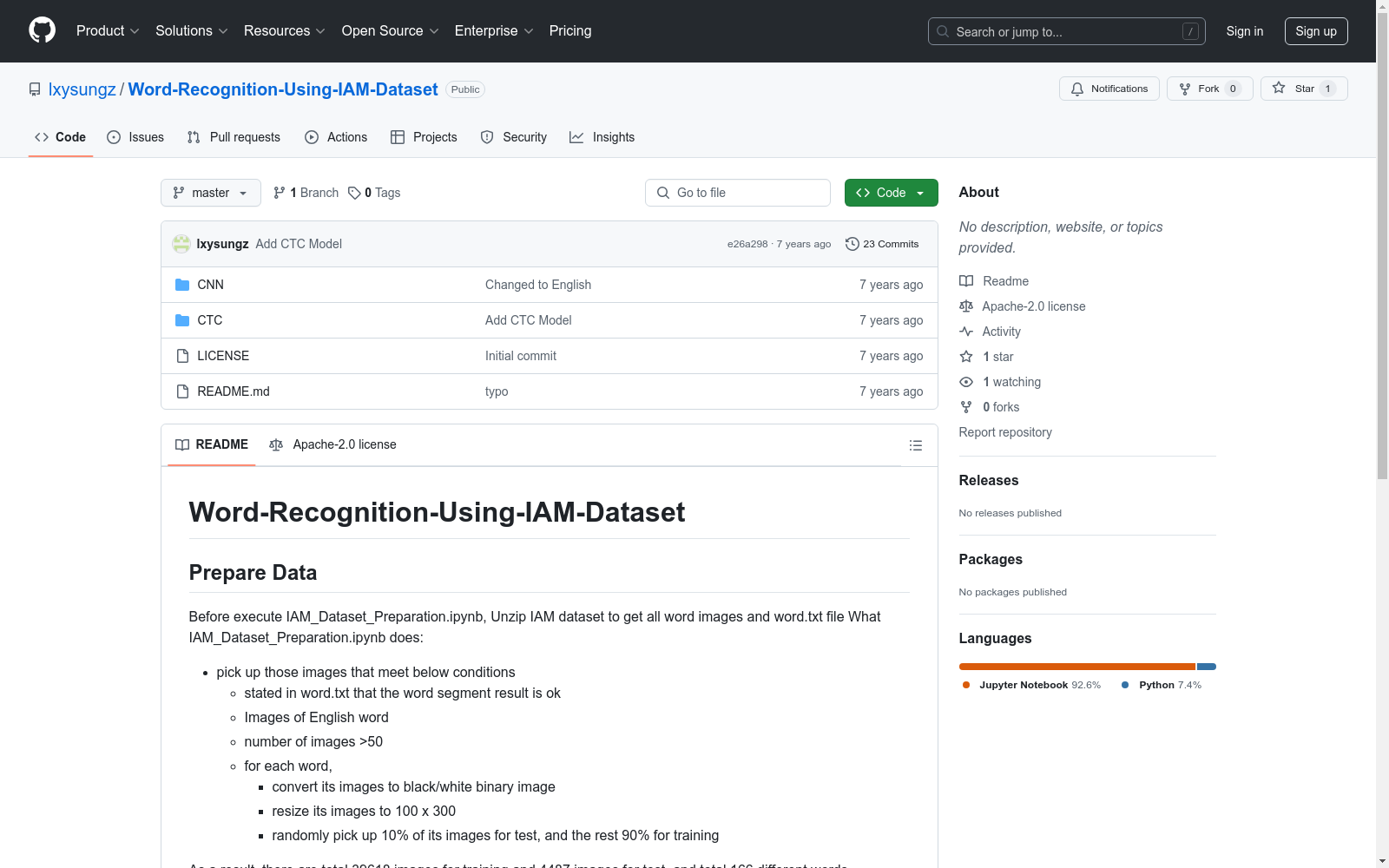1389x868 pixels.
Task: Click the Report repository link
Action: (x=1005, y=432)
